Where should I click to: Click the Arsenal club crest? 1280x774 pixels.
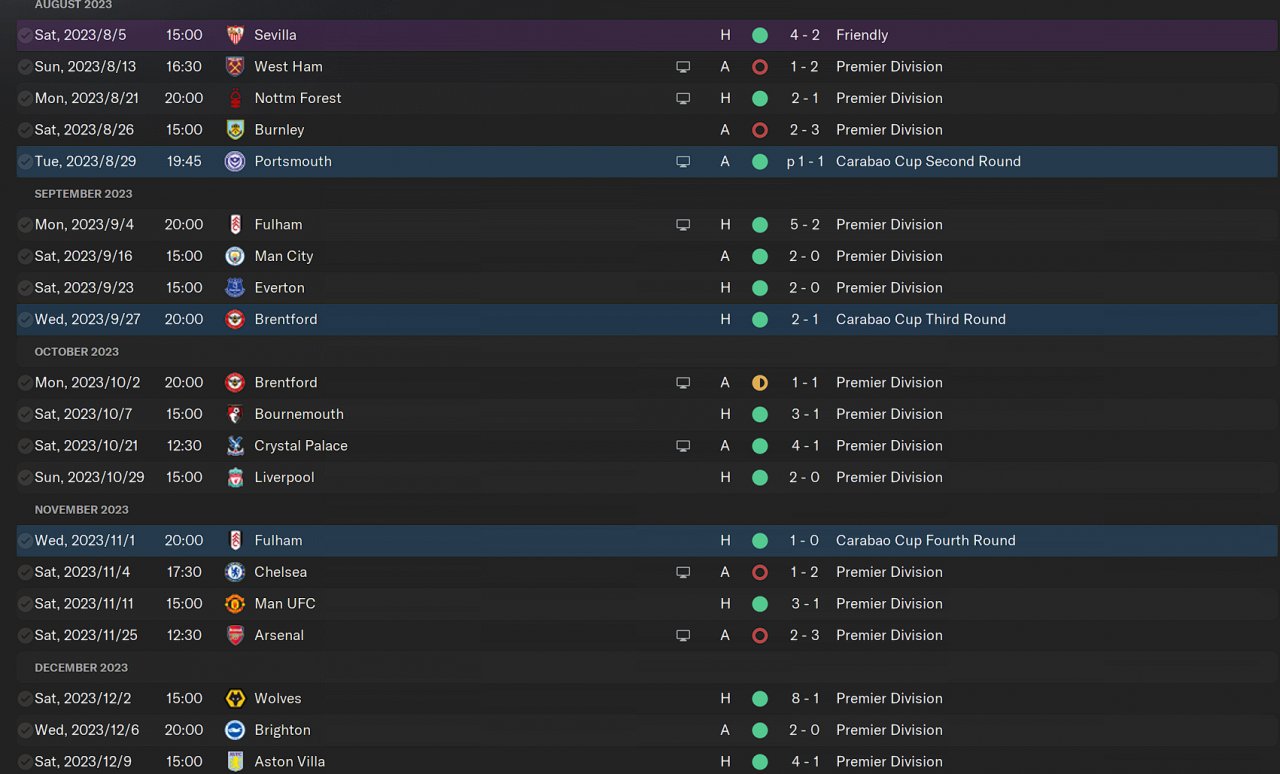(235, 635)
